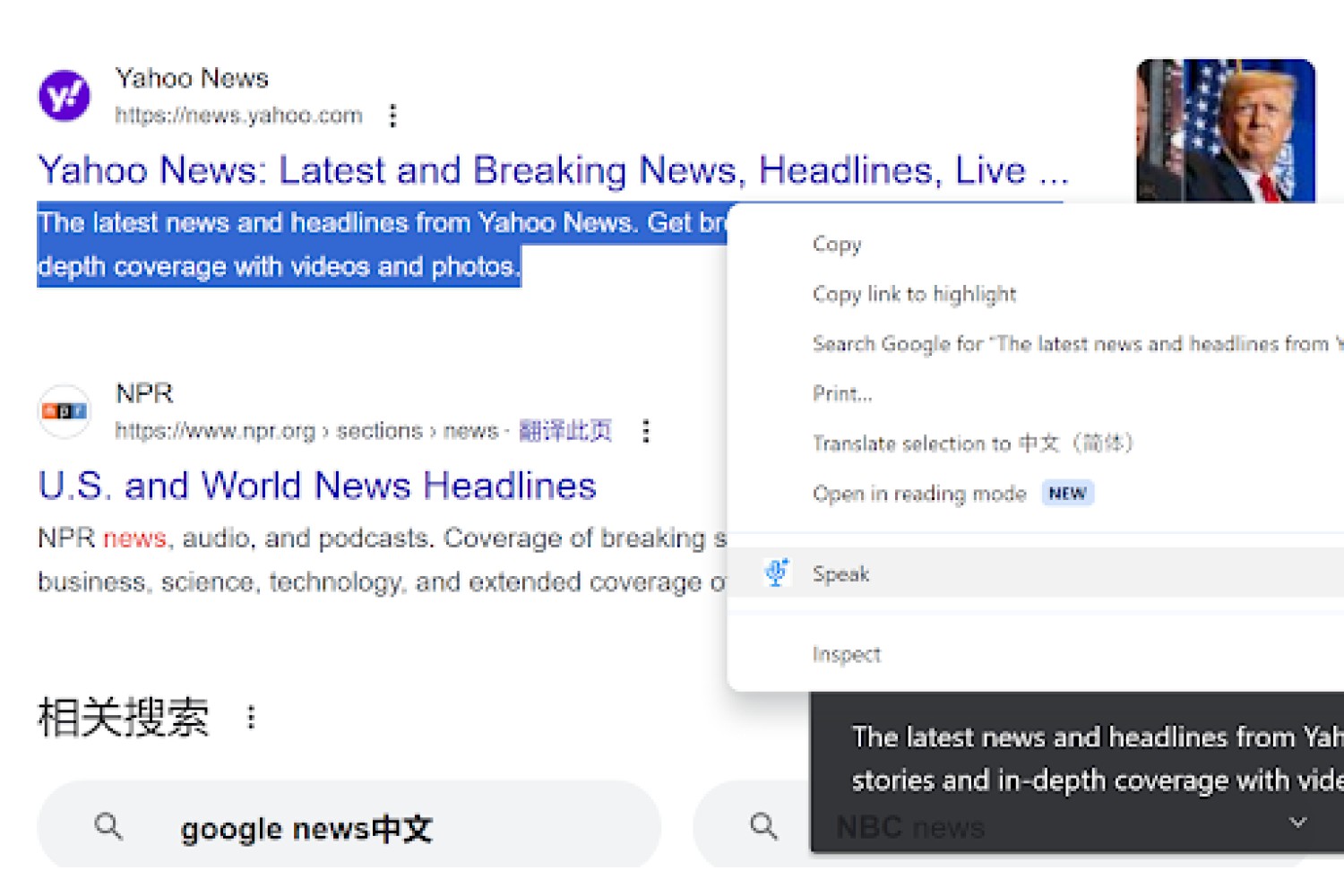The width and height of the screenshot is (1344, 896).
Task: Open the Yahoo News: Latest and Breaking News headline
Action: (x=553, y=170)
